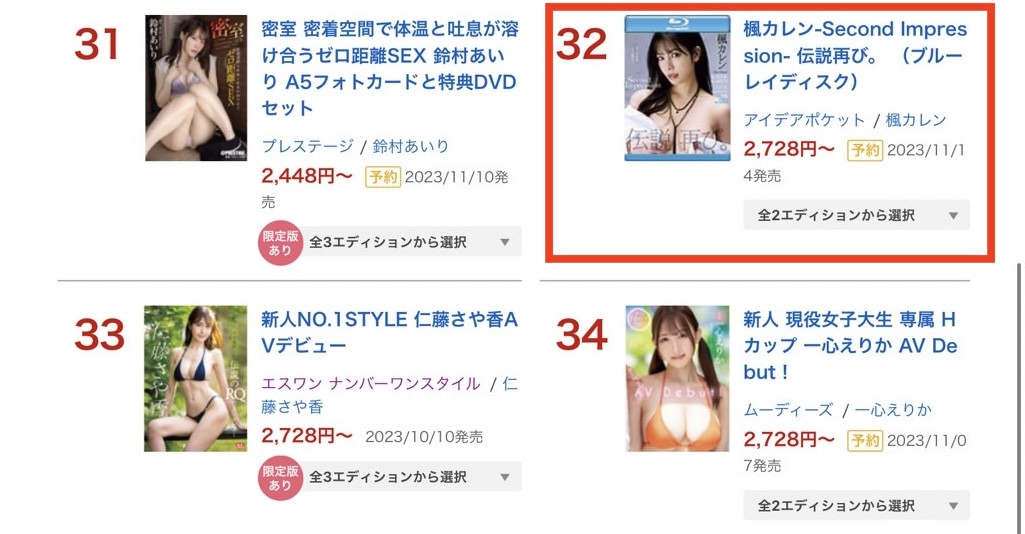Click the 予約 tag on item 31
The width and height of the screenshot is (1025, 534).
pyautogui.click(x=382, y=177)
